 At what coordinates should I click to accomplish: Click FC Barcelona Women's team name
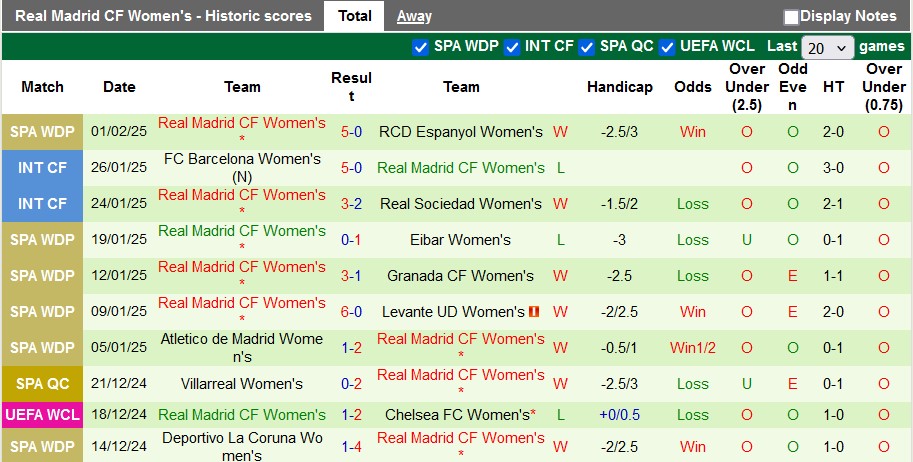tap(242, 159)
